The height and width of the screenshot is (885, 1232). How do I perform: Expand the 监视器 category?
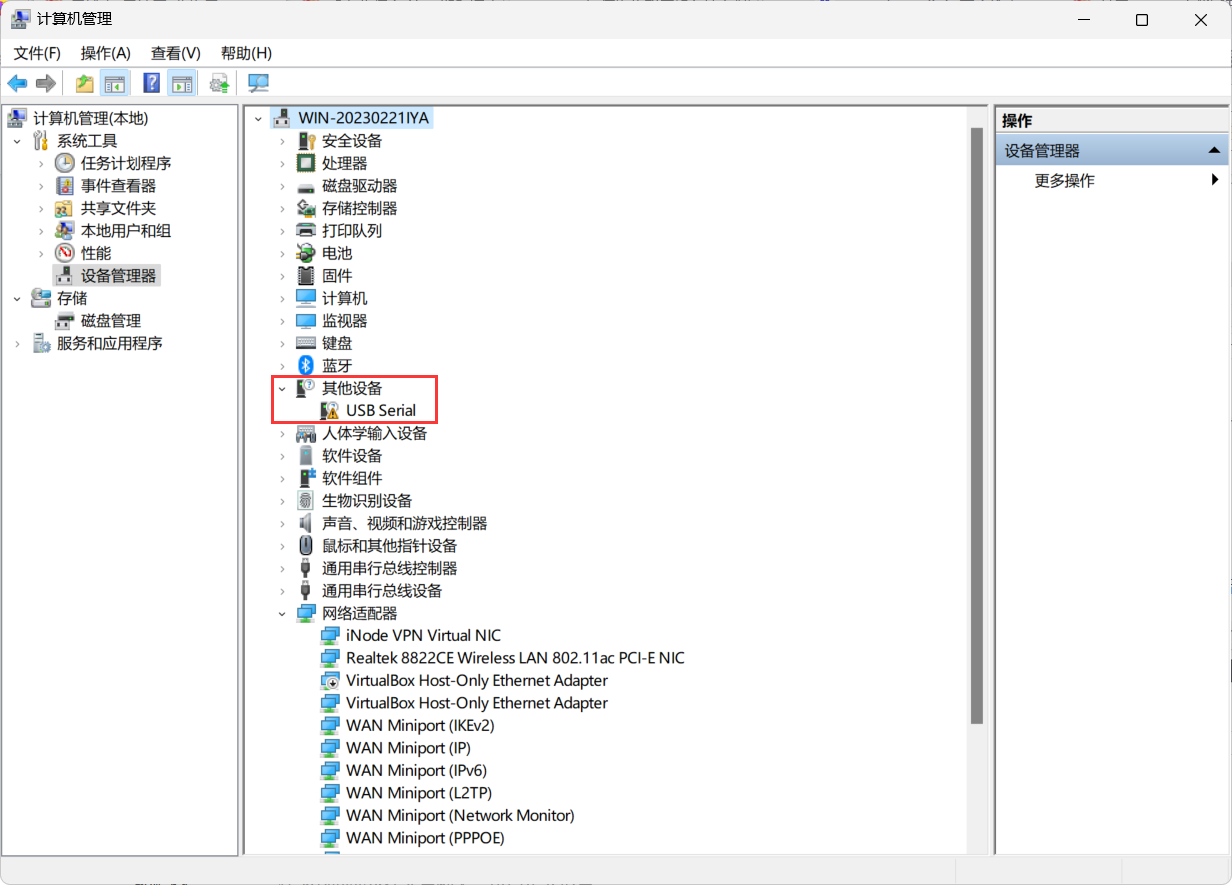tap(282, 321)
